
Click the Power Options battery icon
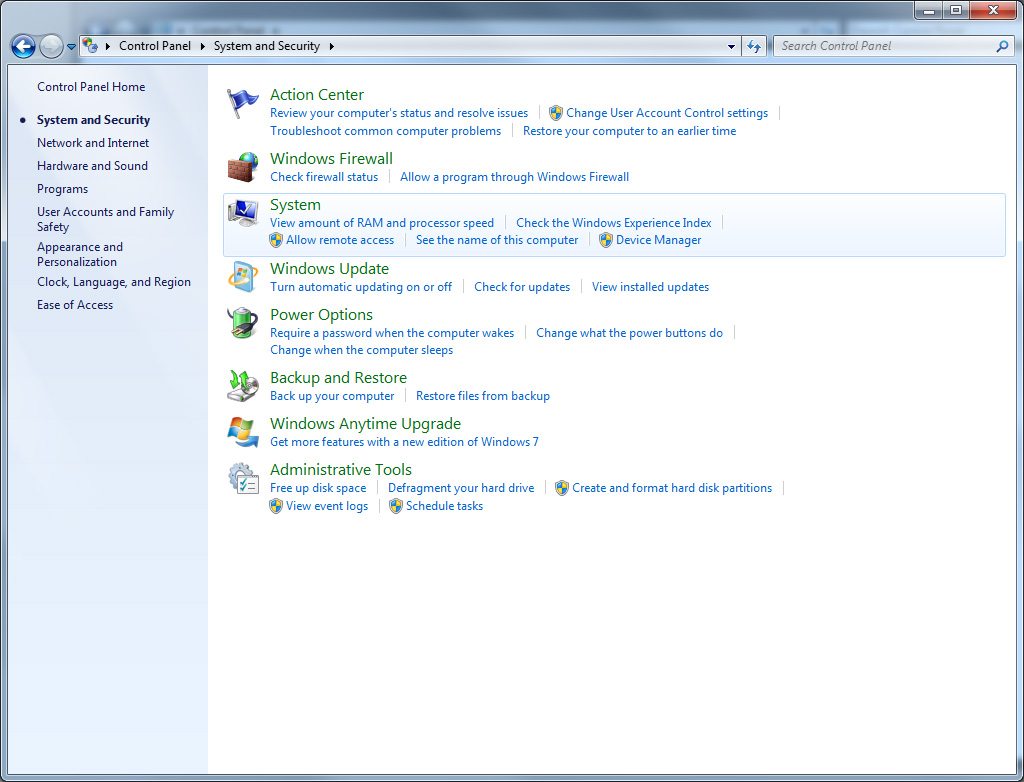243,323
